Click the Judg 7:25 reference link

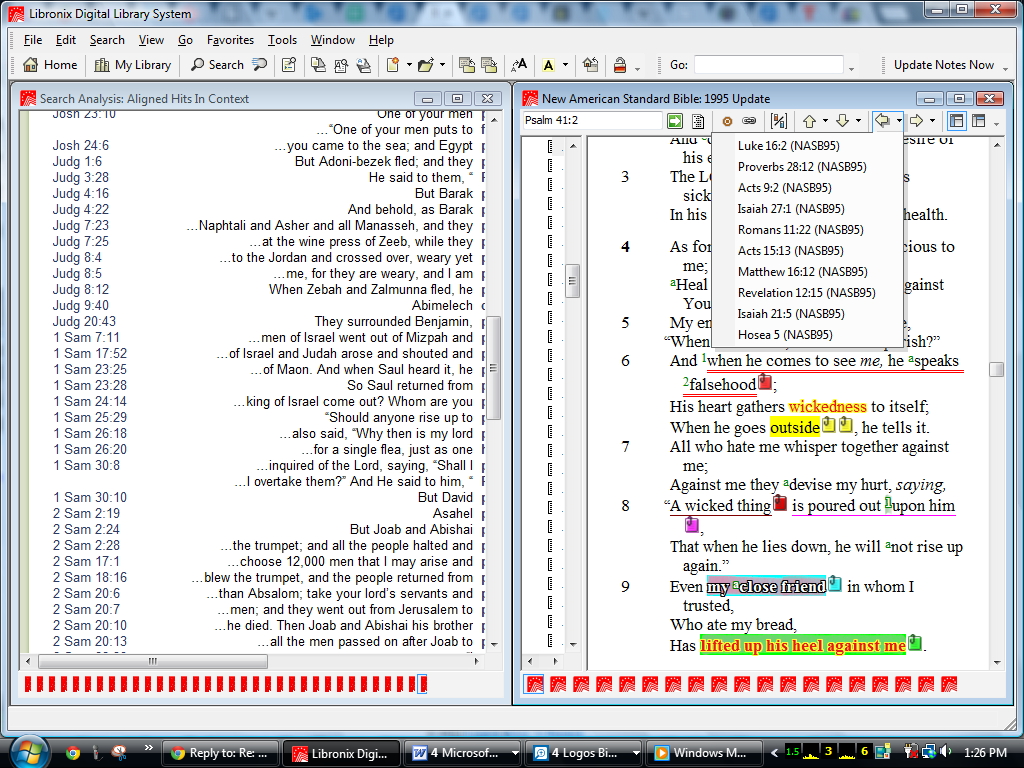[81, 241]
